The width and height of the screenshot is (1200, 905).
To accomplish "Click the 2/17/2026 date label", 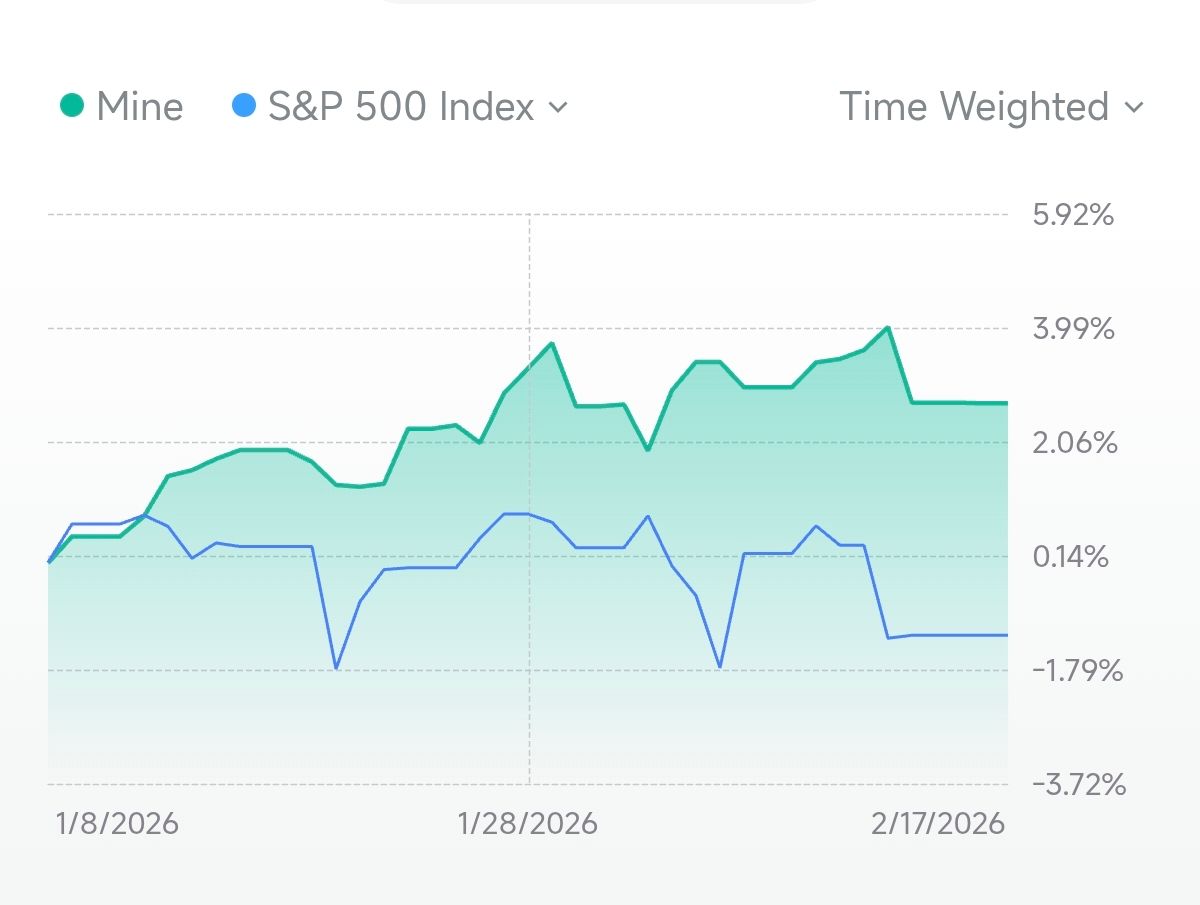I will pyautogui.click(x=937, y=823).
